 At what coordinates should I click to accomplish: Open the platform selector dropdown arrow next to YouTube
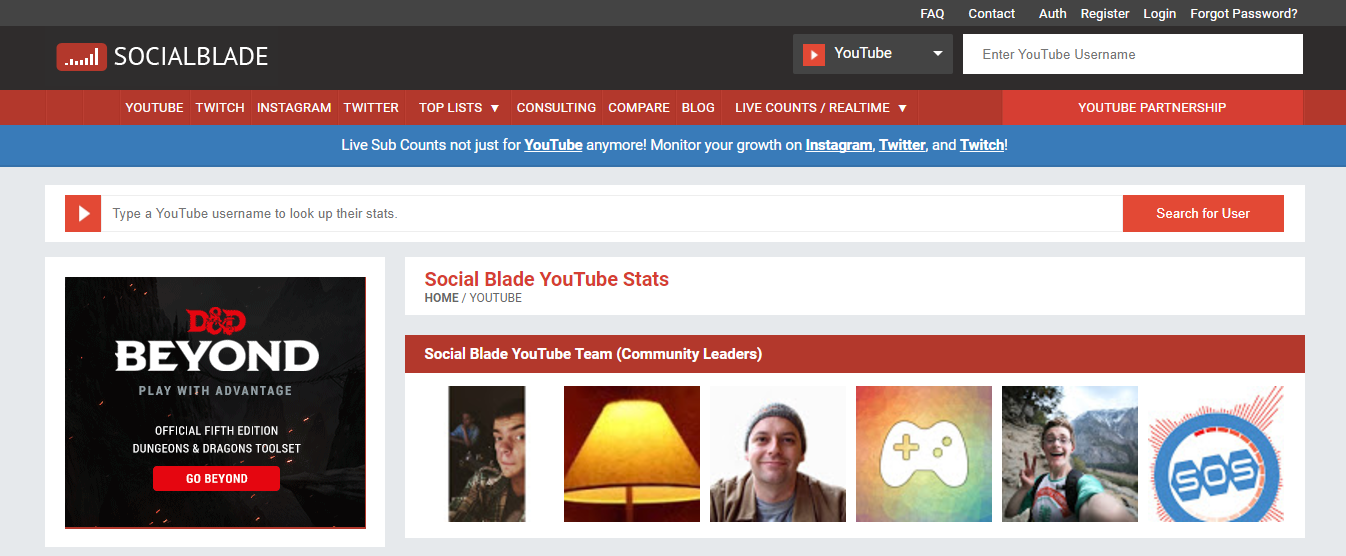(938, 54)
